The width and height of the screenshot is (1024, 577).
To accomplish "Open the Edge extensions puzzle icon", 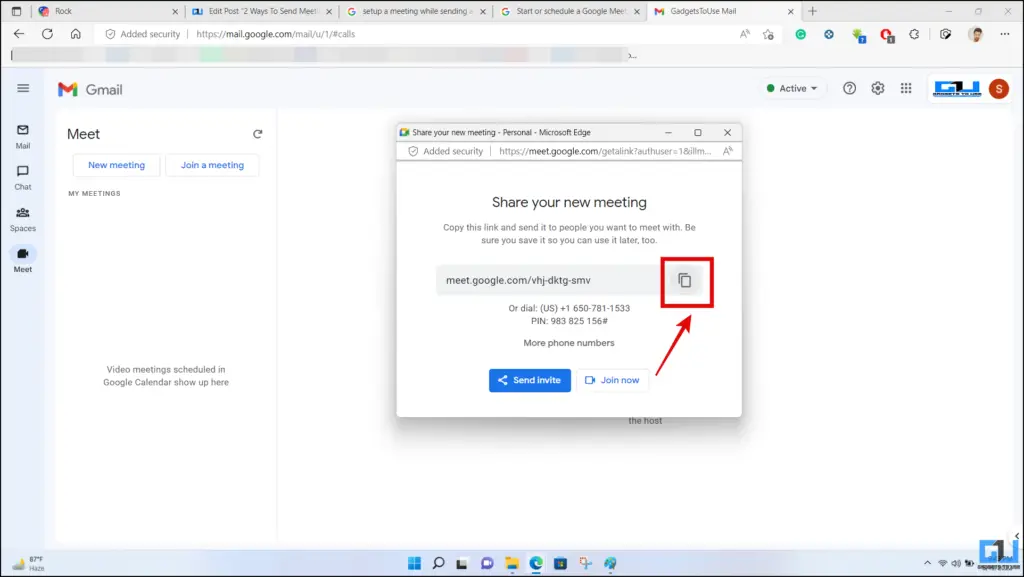I will tap(914, 34).
